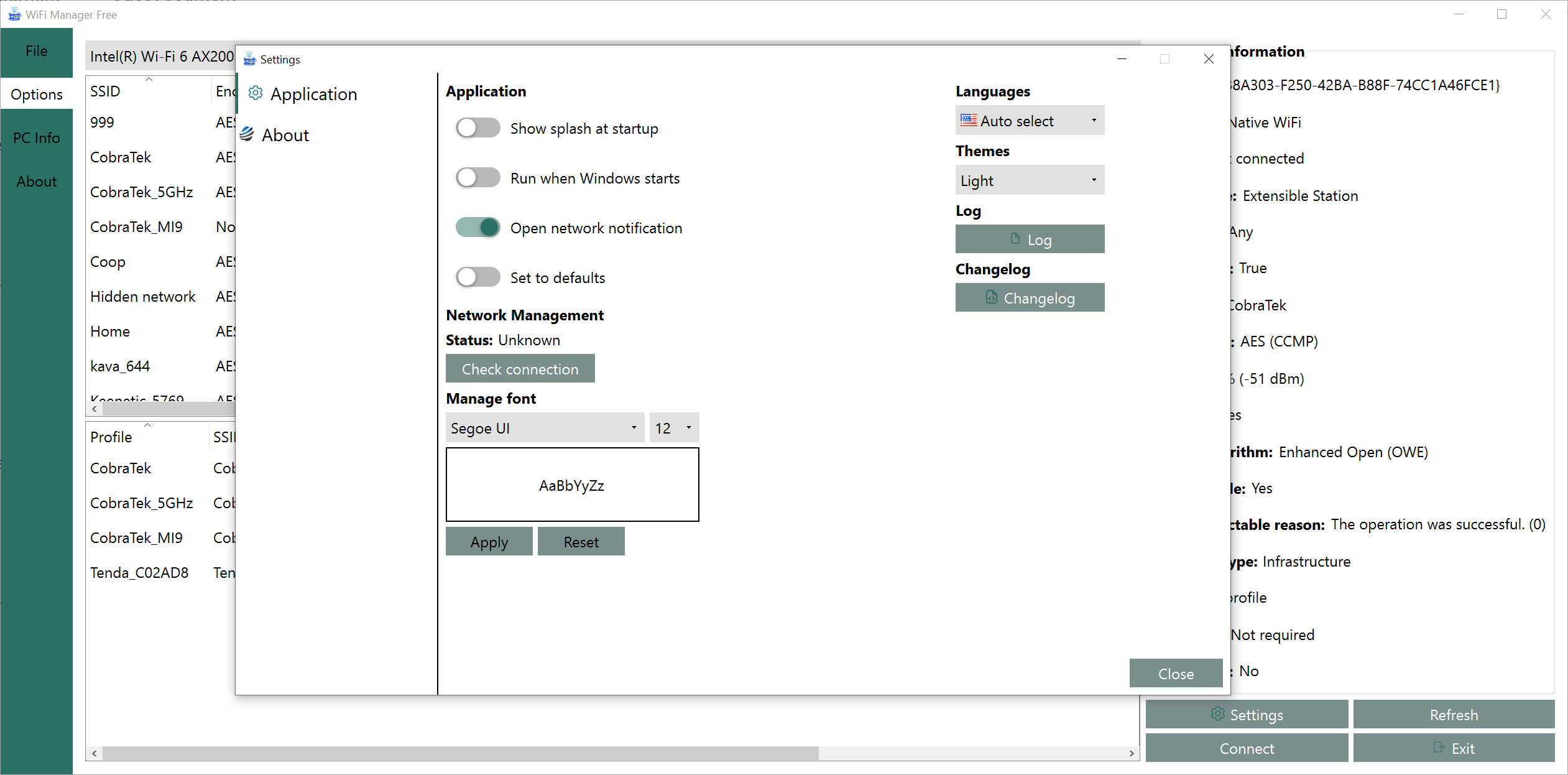Sort networks by SSID column header
Viewport: 1568px width, 775px height.
point(148,91)
